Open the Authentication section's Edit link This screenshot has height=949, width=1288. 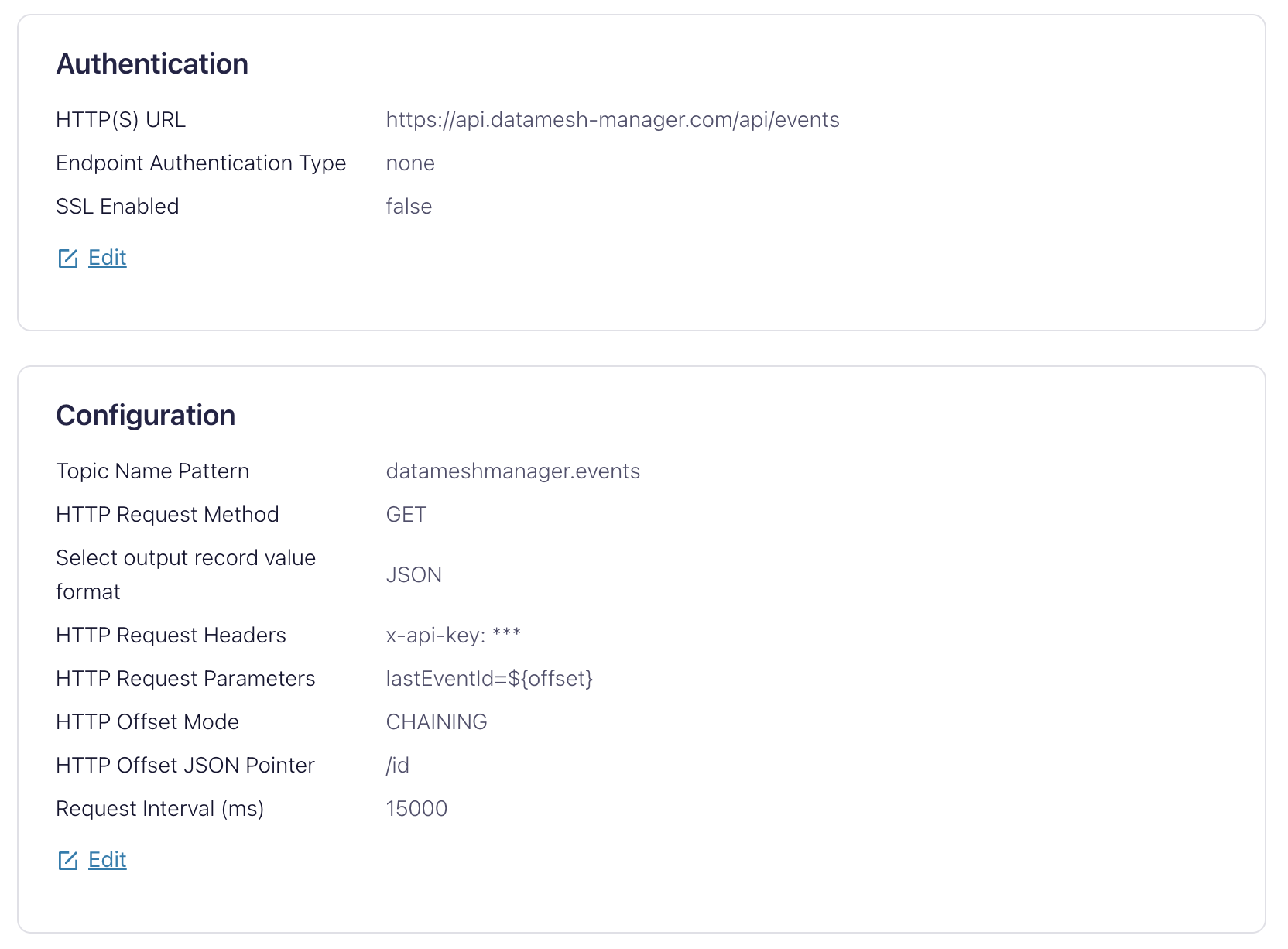pos(107,258)
